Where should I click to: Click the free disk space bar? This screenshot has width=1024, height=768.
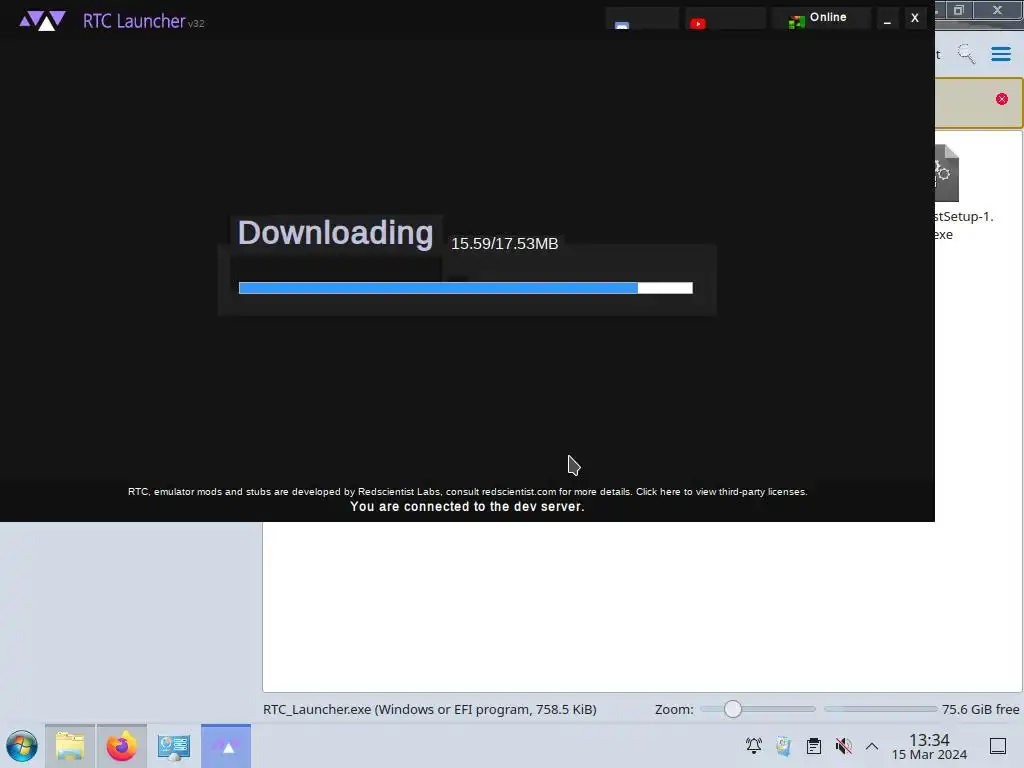click(880, 709)
